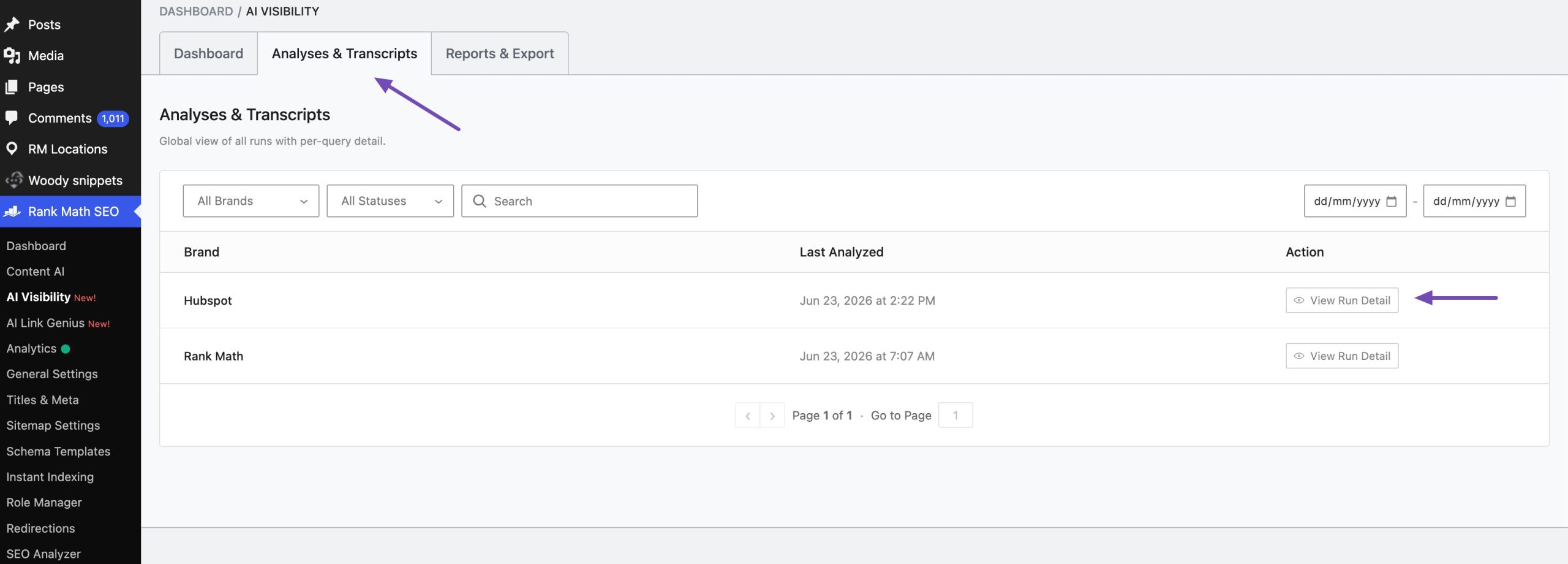Viewport: 1568px width, 564px height.
Task: Click the Comments 1,011 count badge
Action: point(113,118)
